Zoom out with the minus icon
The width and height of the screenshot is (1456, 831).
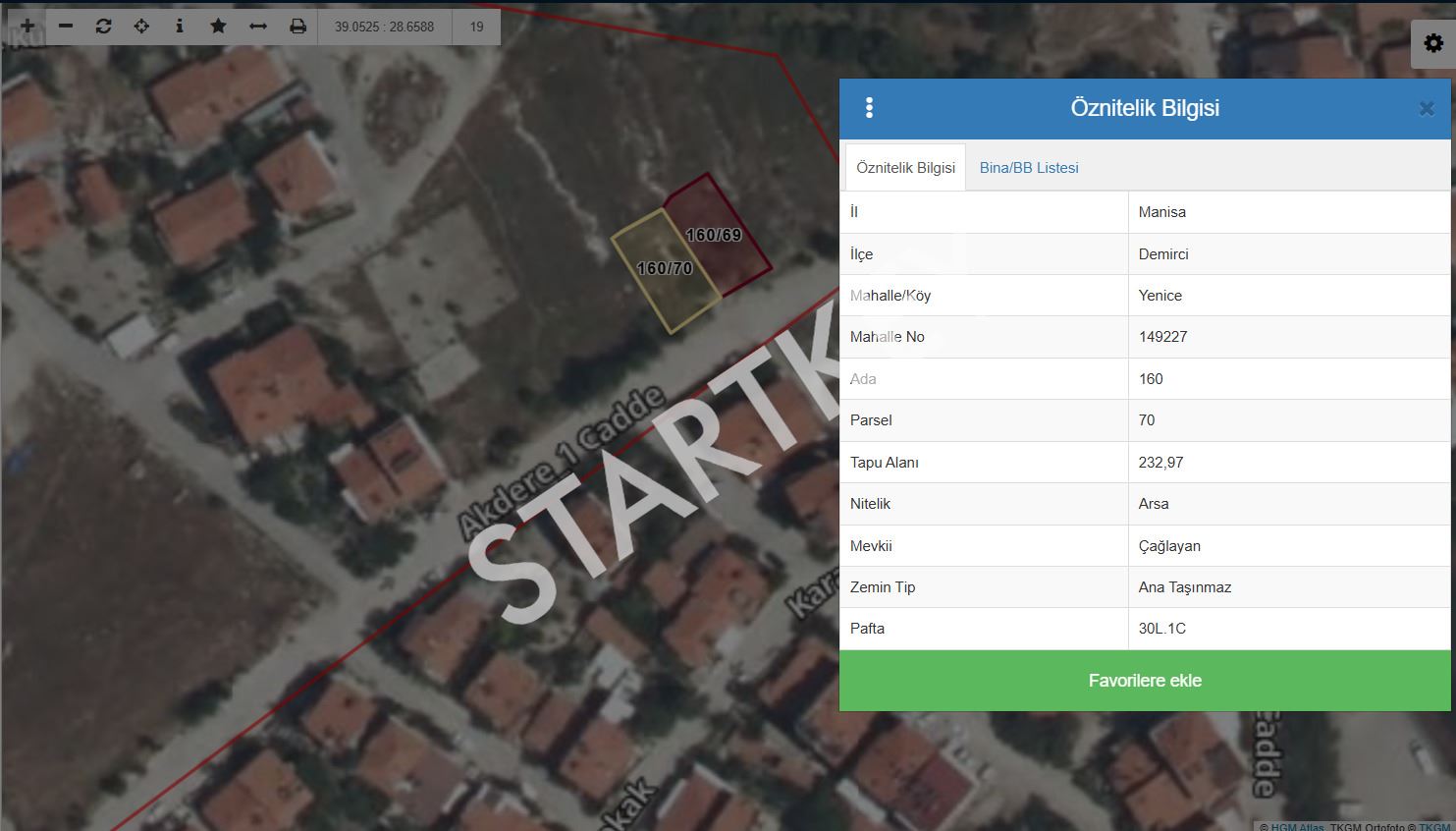tap(66, 27)
